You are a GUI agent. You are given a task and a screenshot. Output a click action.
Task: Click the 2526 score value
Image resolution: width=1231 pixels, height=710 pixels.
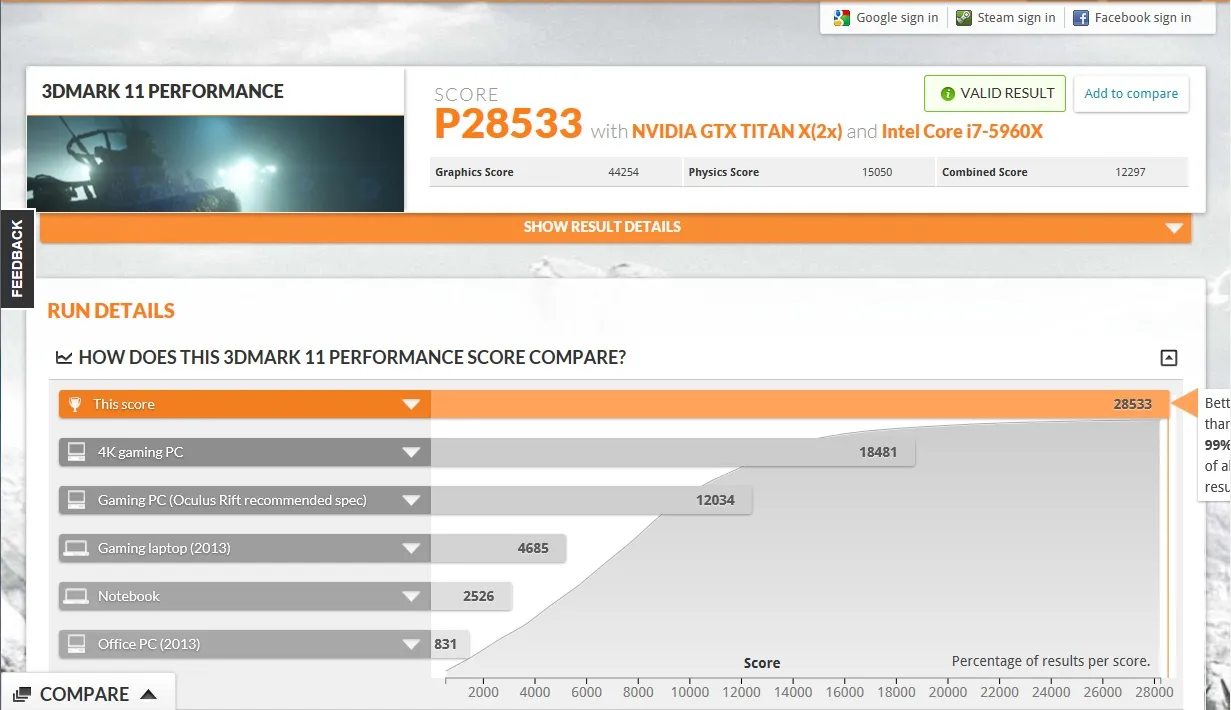pos(479,596)
